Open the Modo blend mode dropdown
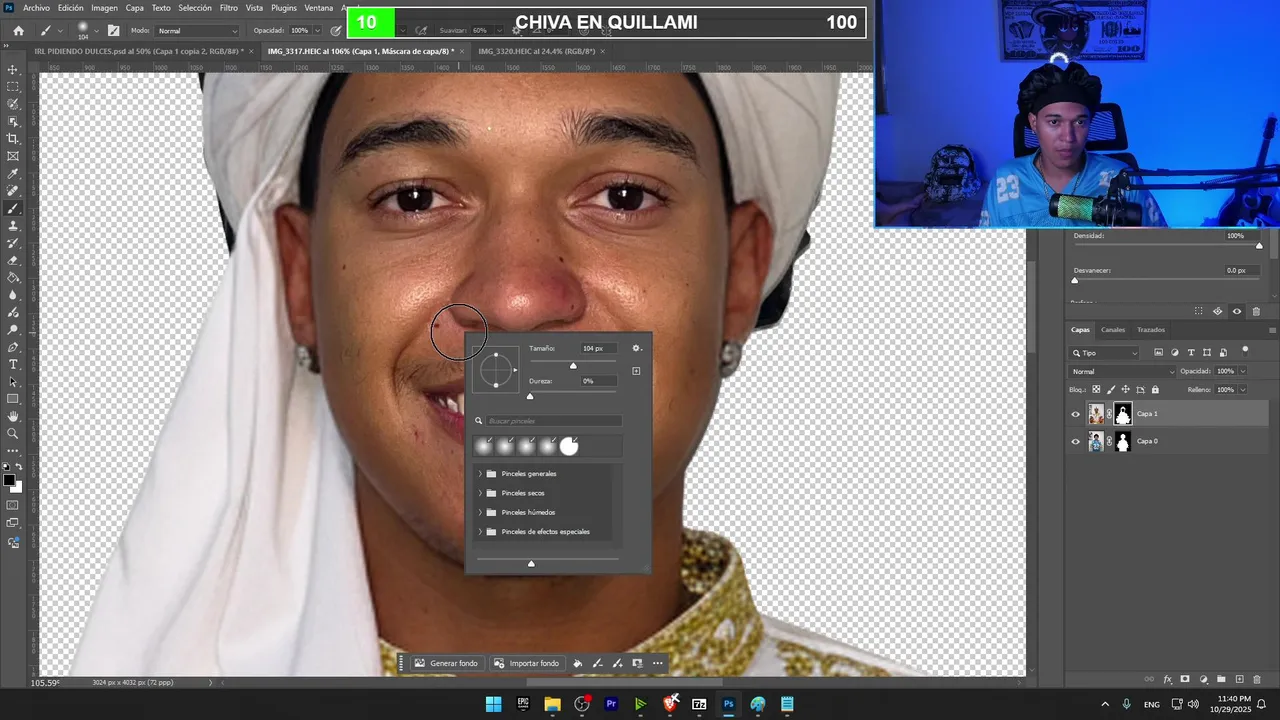 coord(197,31)
